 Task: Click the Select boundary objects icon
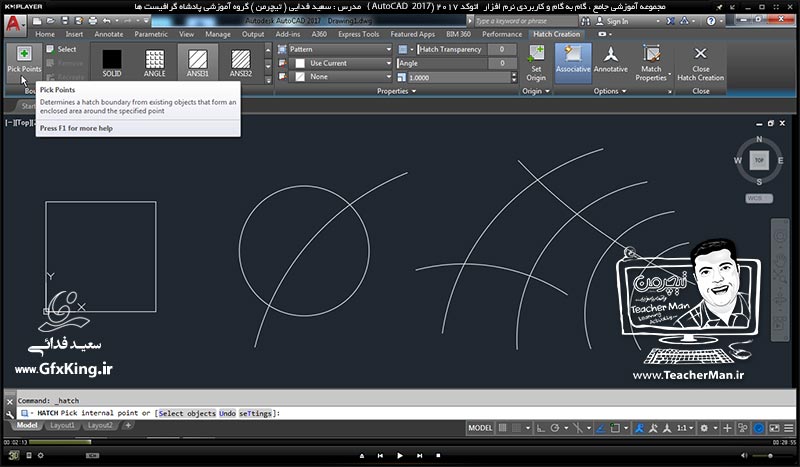(x=51, y=49)
